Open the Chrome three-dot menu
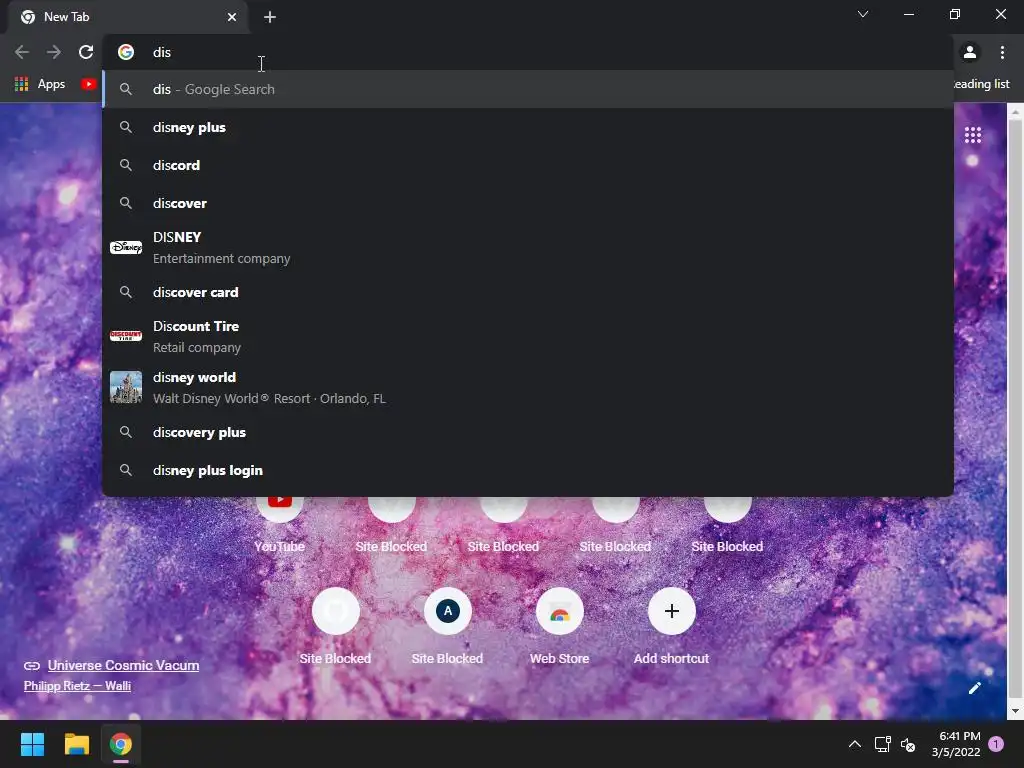This screenshot has height=768, width=1024. click(x=1002, y=52)
